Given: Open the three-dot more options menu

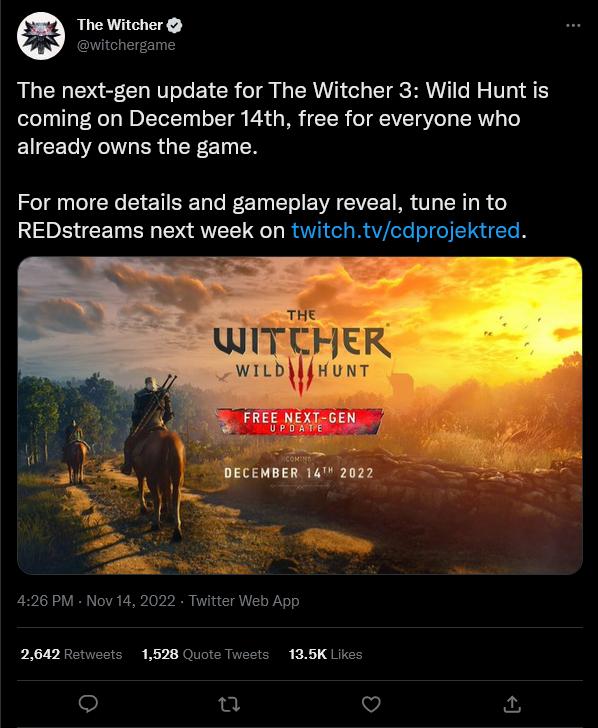Looking at the screenshot, I should click(x=573, y=25).
